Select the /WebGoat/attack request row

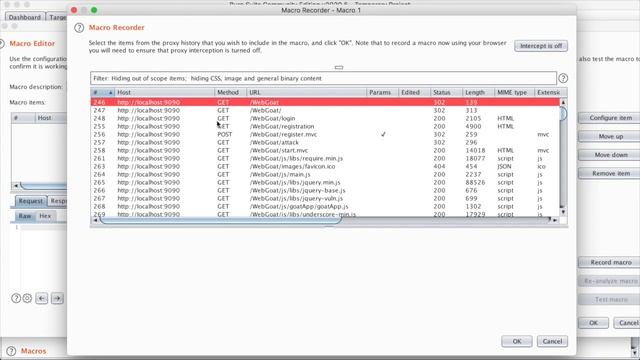click(x=325, y=142)
